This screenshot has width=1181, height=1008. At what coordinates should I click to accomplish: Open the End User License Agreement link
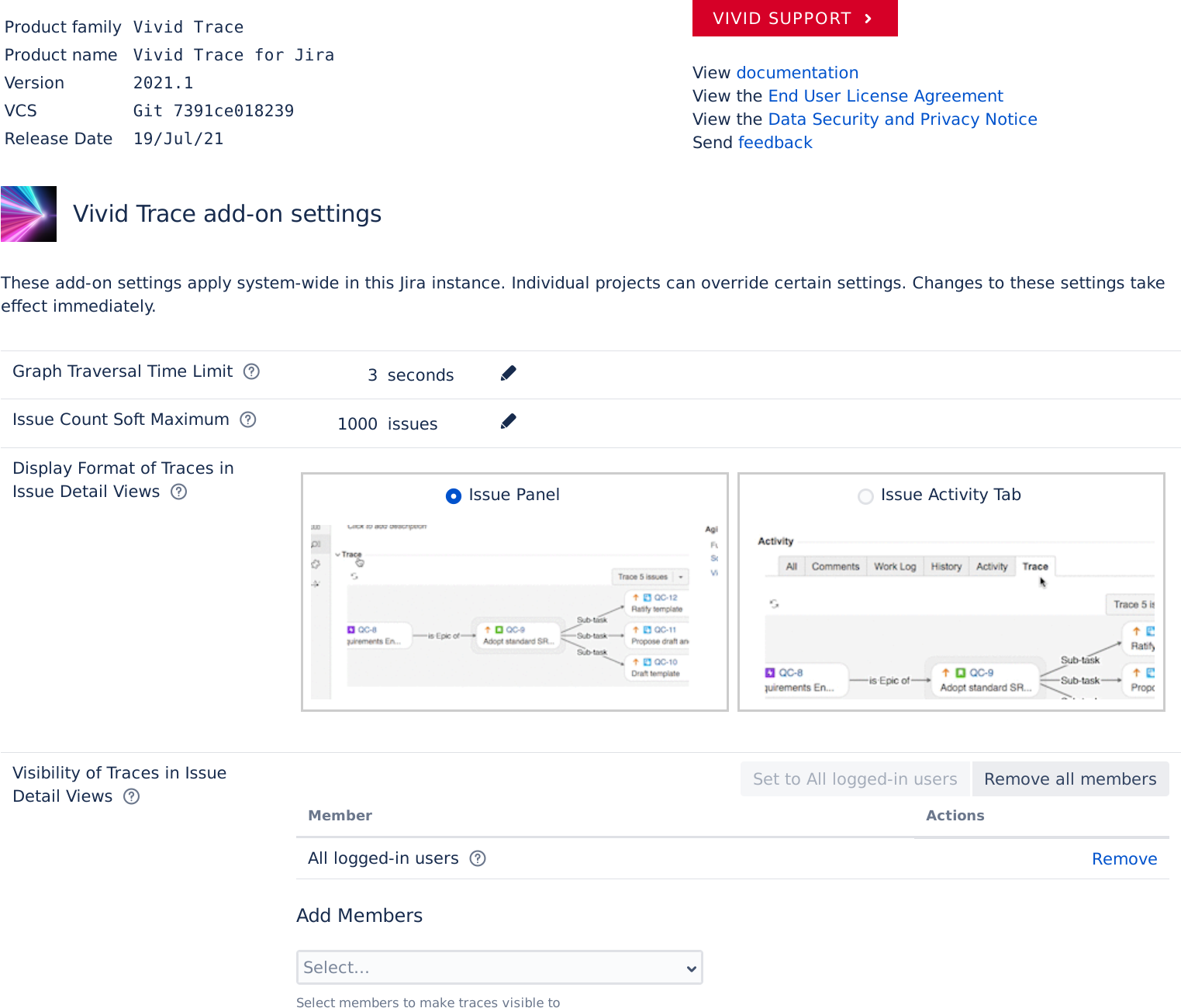pos(886,96)
